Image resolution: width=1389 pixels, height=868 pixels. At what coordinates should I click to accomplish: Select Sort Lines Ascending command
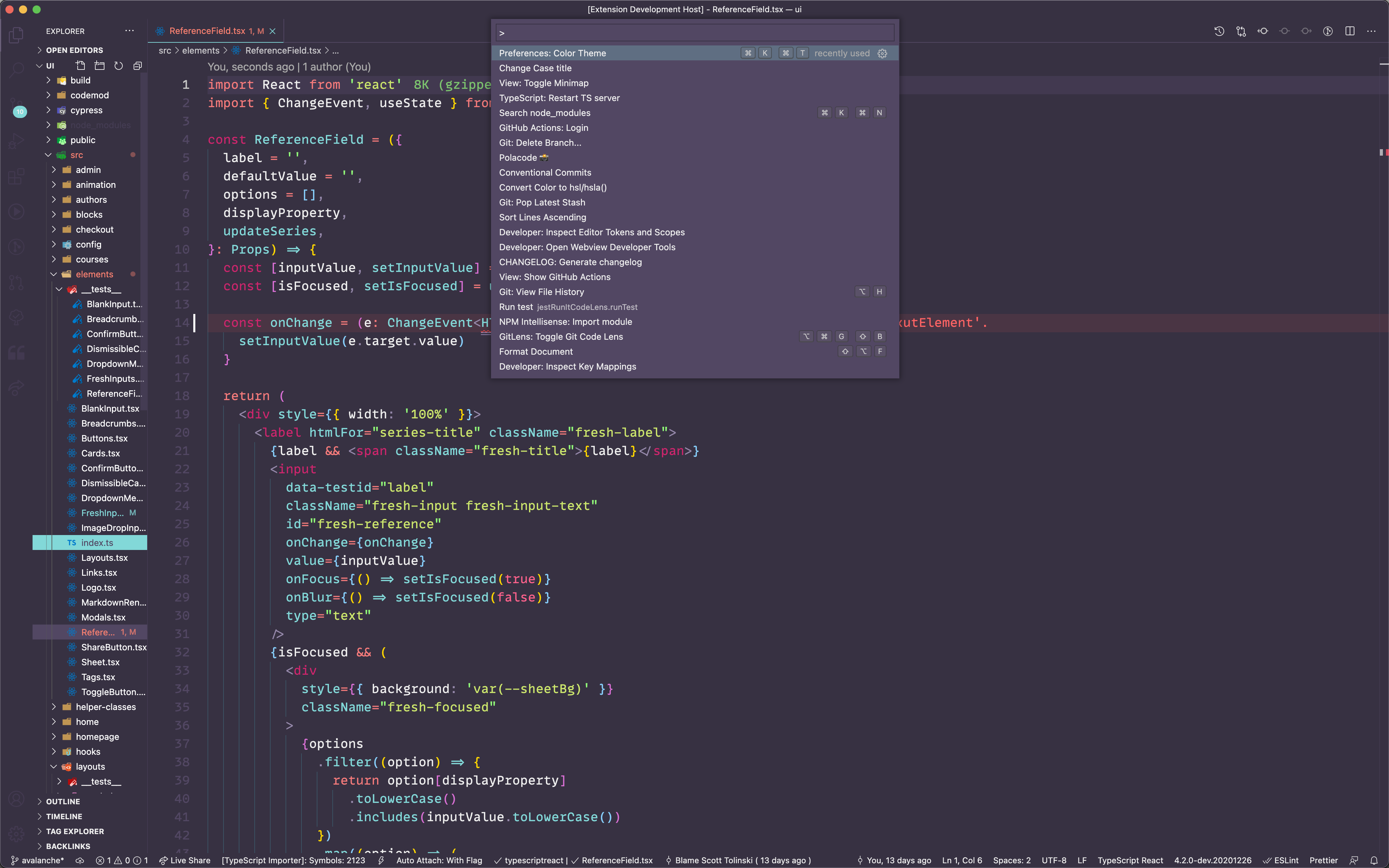click(694, 217)
